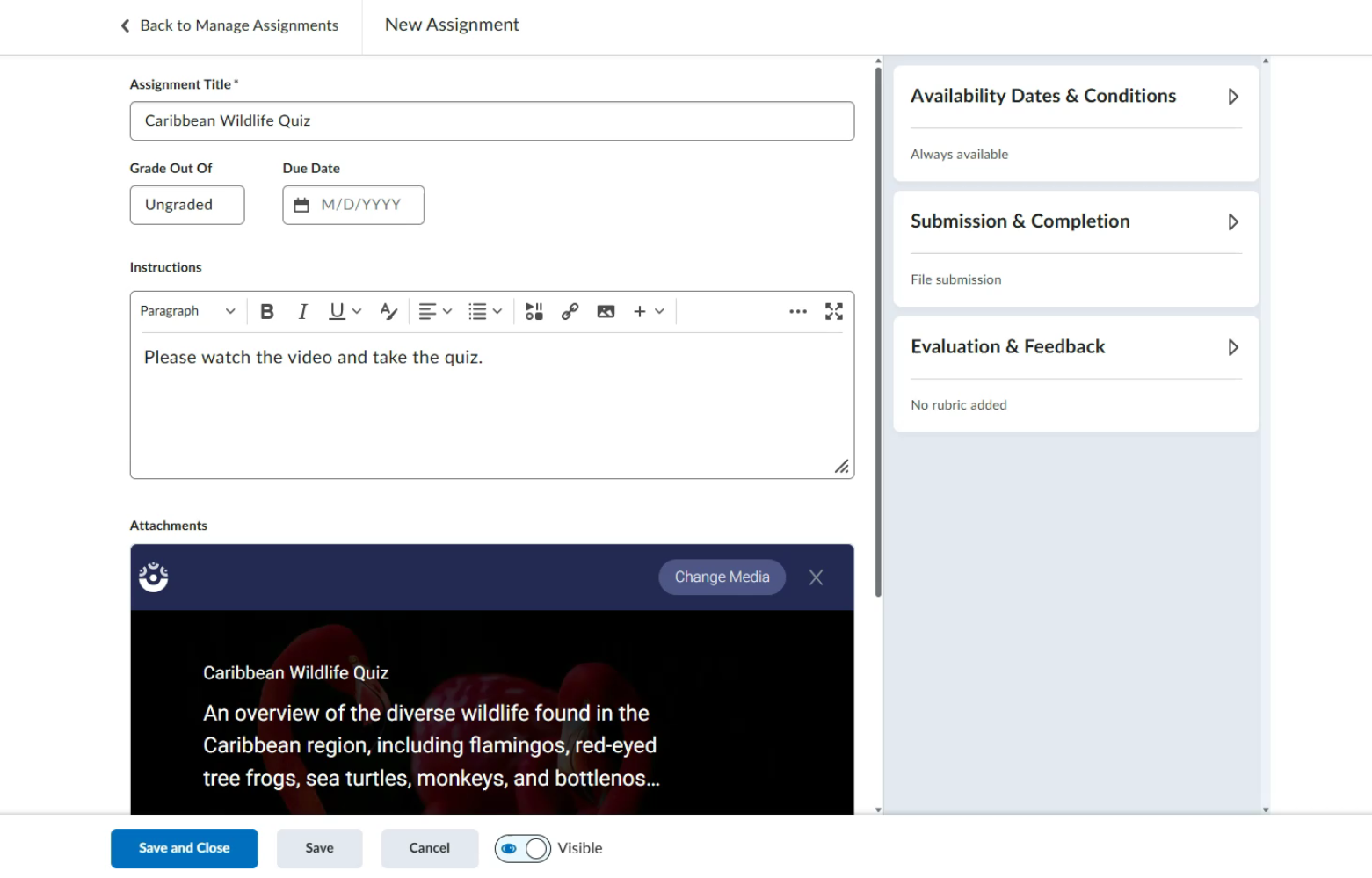Click the 'Always available' text
The image size is (1372, 878).
click(x=960, y=155)
